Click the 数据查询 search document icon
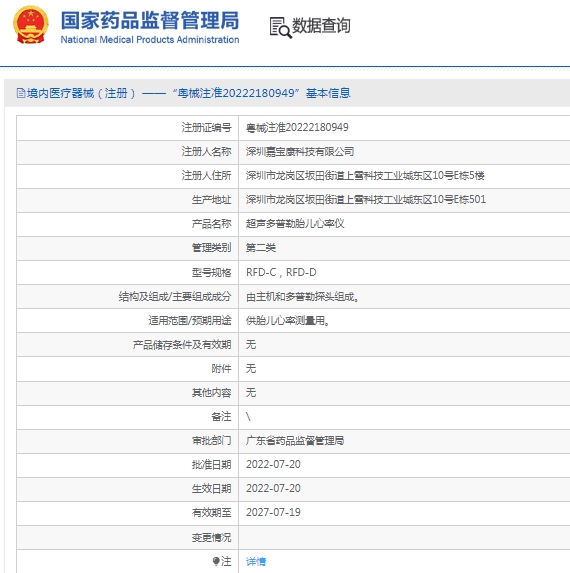This screenshot has height=573, width=570. pyautogui.click(x=280, y=27)
